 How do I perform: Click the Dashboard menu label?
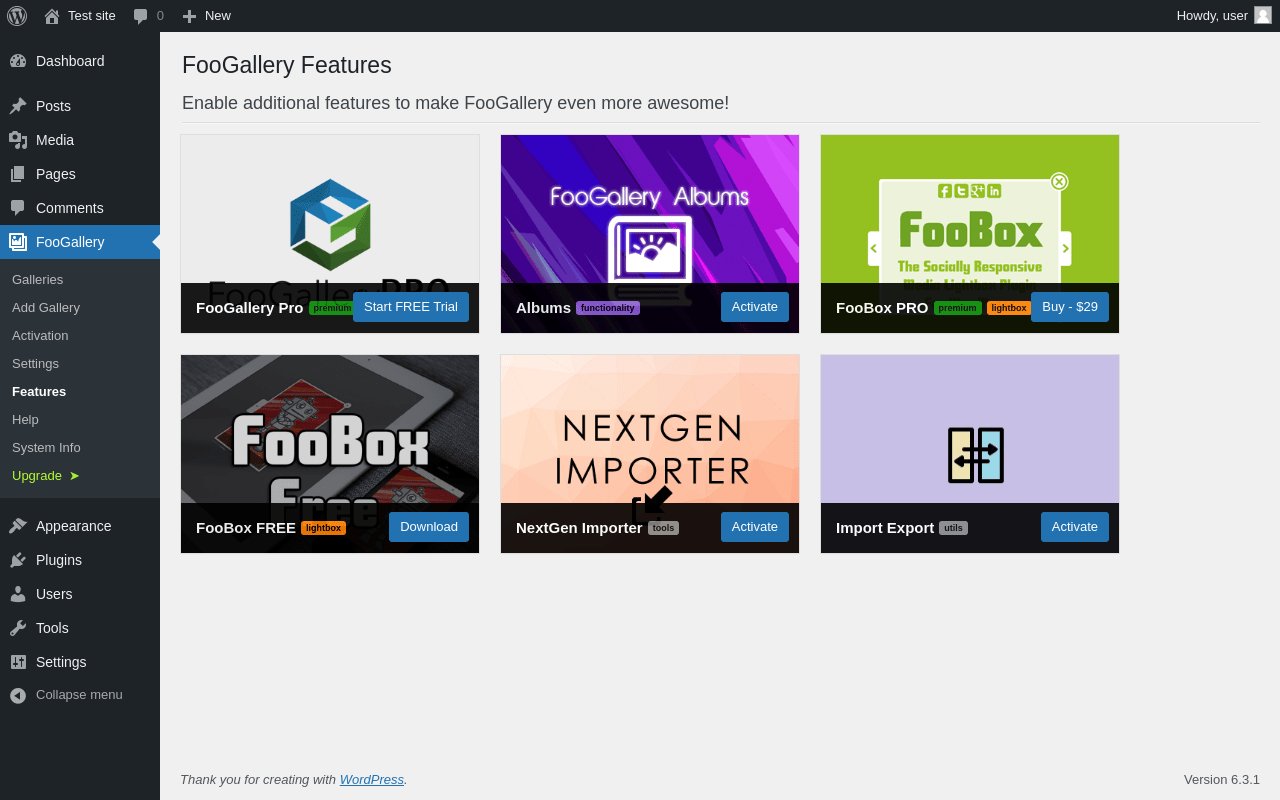click(70, 61)
